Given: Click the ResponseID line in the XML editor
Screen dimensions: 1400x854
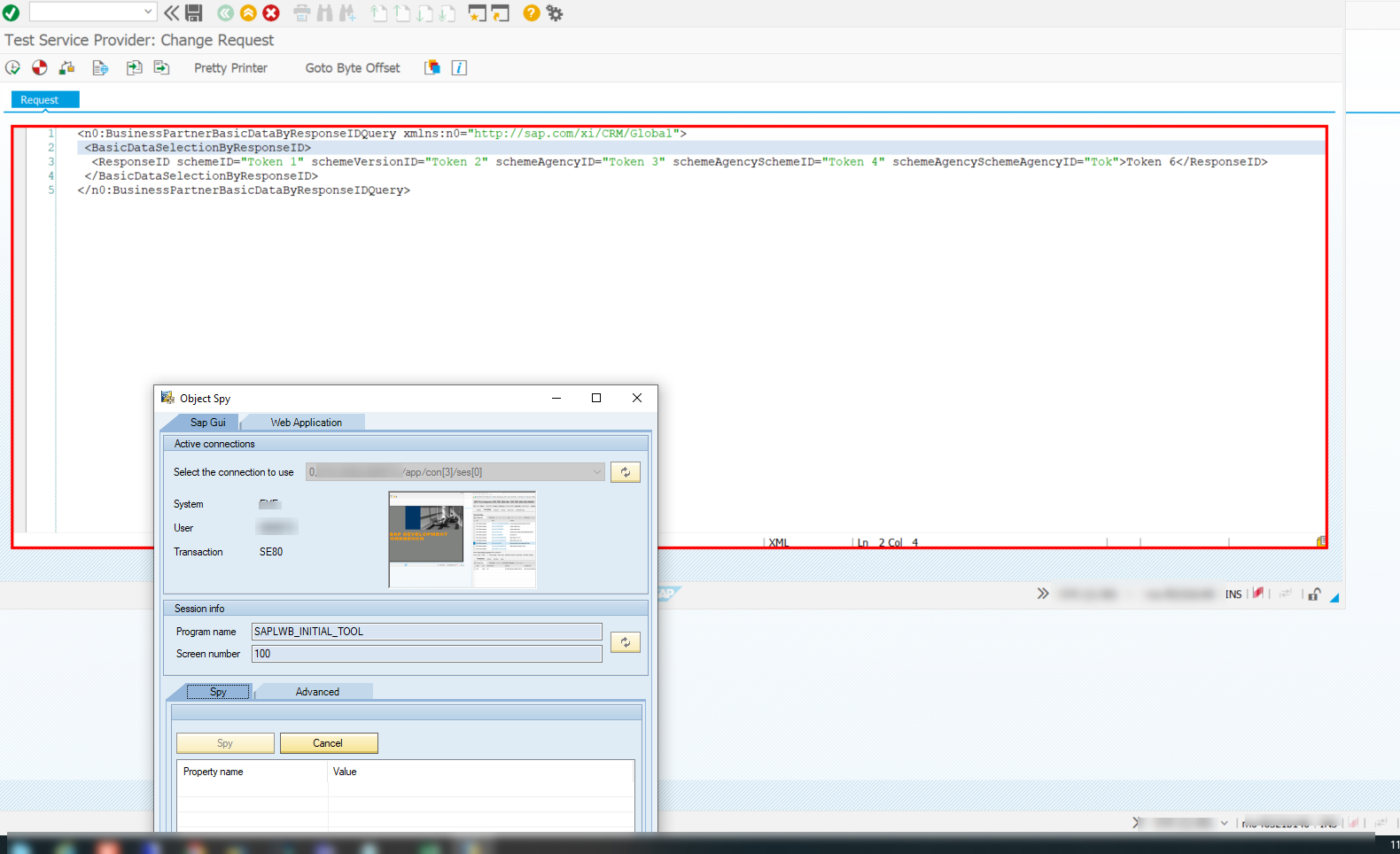Looking at the screenshot, I should (x=680, y=162).
